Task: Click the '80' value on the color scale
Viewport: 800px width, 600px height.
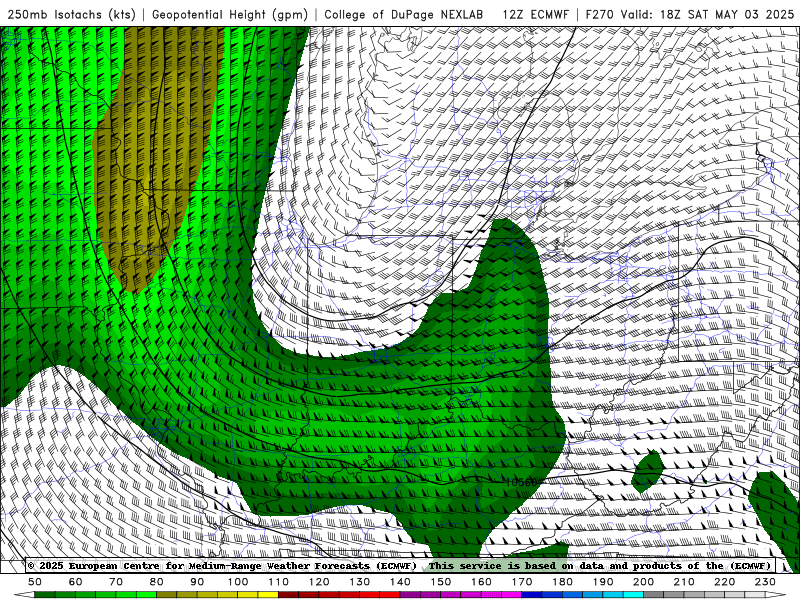Action: coord(157,582)
